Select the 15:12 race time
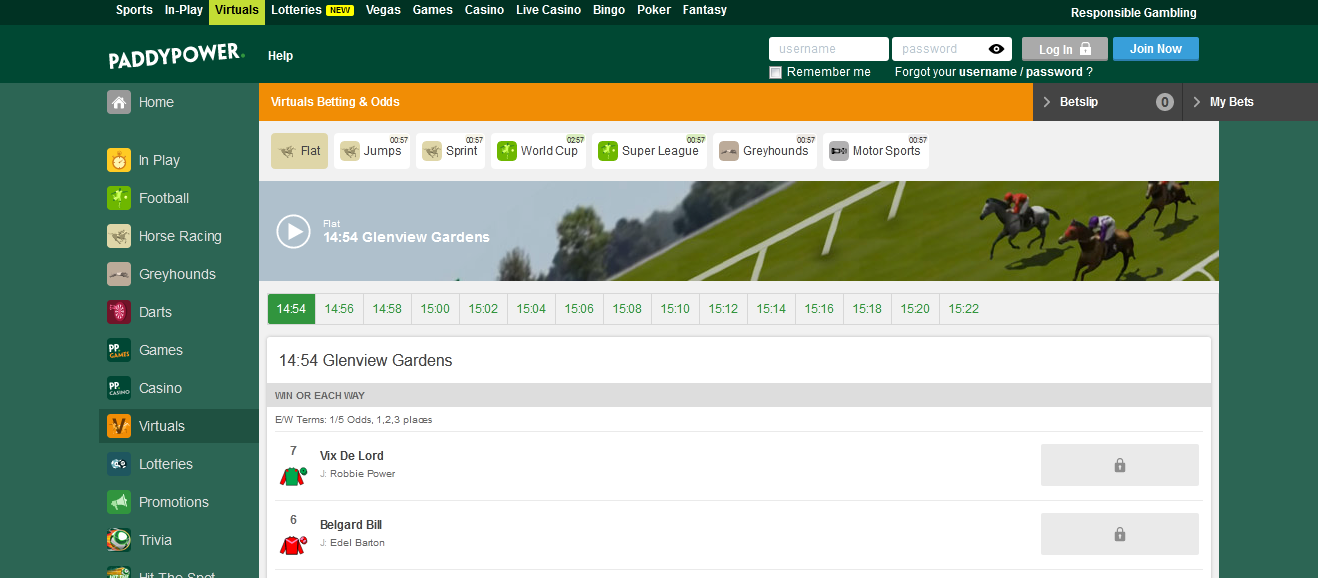This screenshot has width=1318, height=578. 723,309
